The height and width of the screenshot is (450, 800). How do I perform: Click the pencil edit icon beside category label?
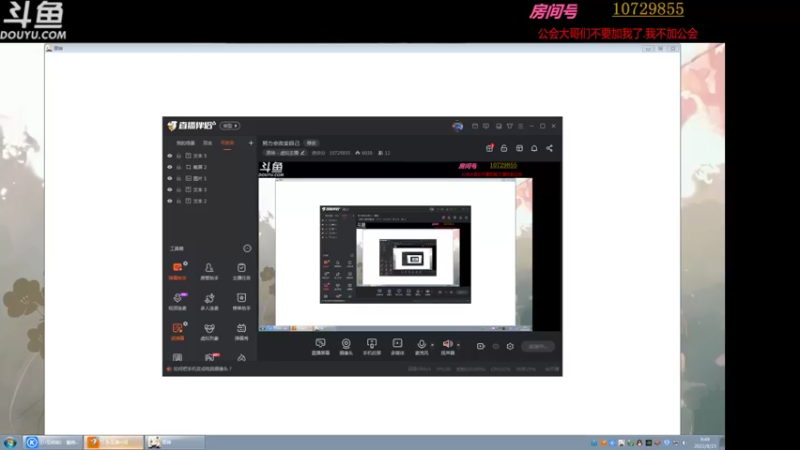click(303, 153)
